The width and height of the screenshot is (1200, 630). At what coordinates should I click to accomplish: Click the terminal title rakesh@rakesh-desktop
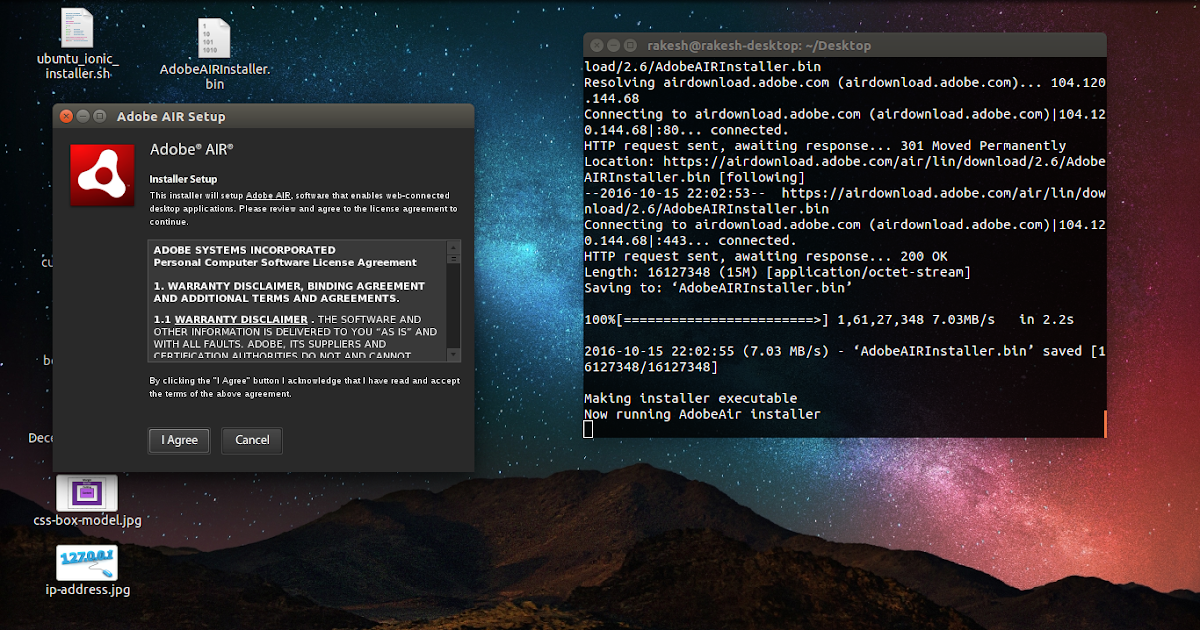click(759, 45)
